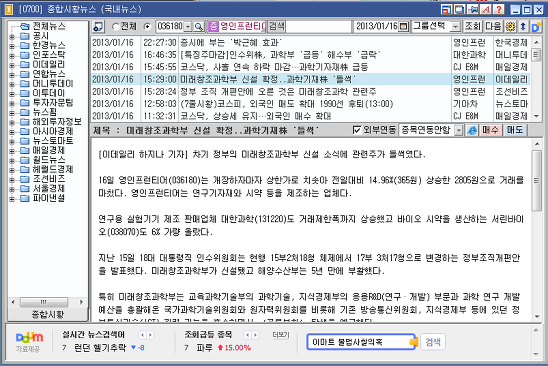548x366 pixels.
Task: Open the 종목연동안함 dropdown
Action: pyautogui.click(x=459, y=130)
